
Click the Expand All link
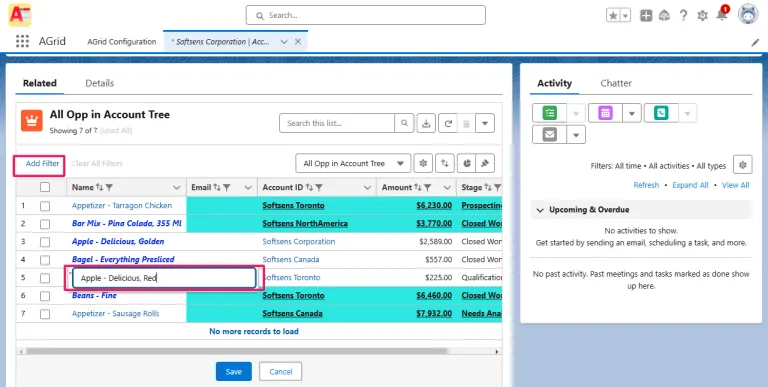(x=690, y=185)
